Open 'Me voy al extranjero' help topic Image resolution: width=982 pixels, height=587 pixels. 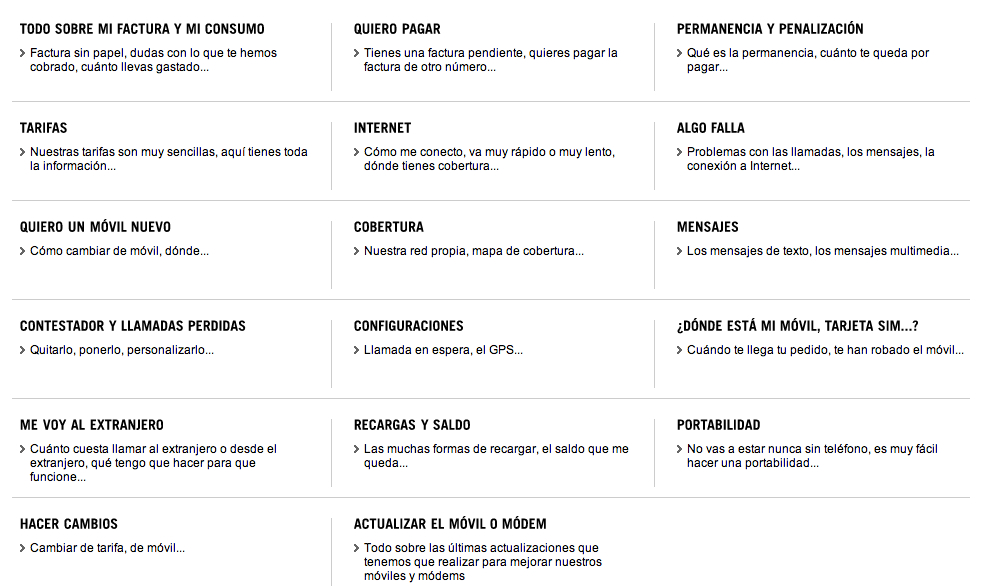click(91, 425)
